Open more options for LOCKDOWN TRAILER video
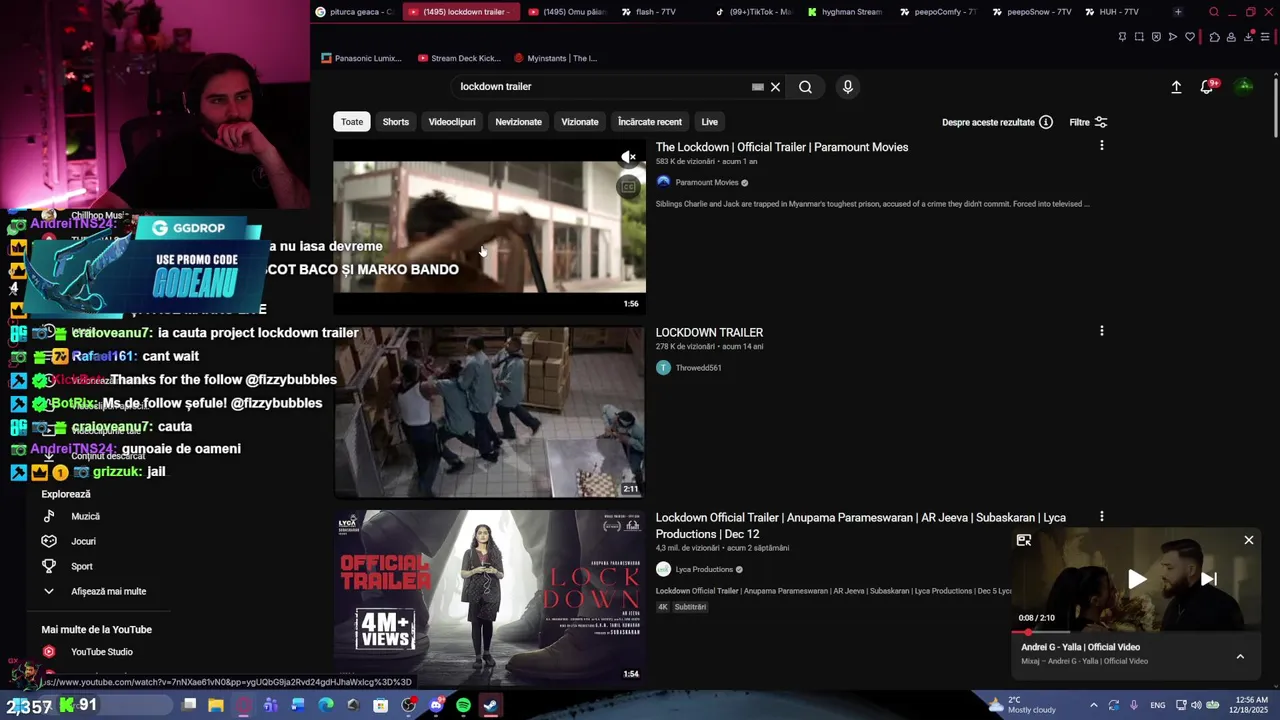 [x=1102, y=331]
